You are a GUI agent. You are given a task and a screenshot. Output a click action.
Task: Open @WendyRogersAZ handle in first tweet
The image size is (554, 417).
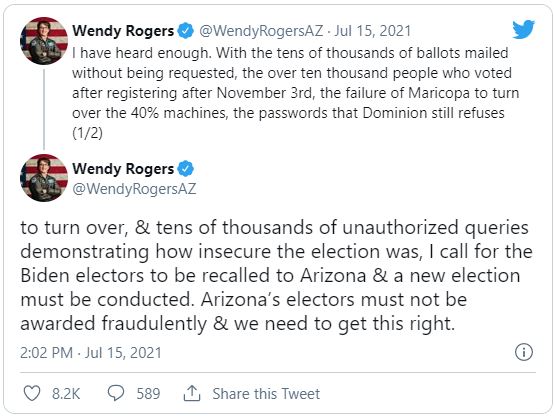261,31
